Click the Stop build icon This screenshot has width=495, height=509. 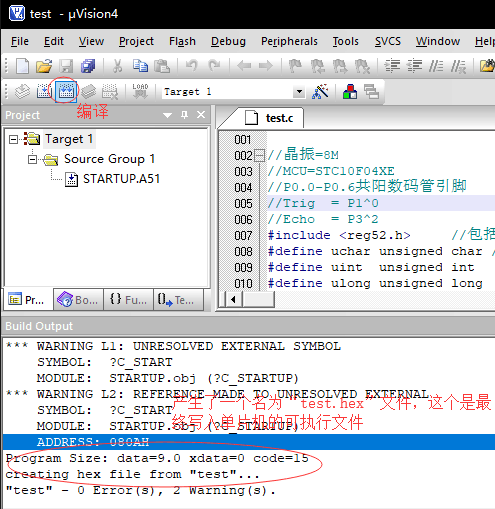click(110, 91)
